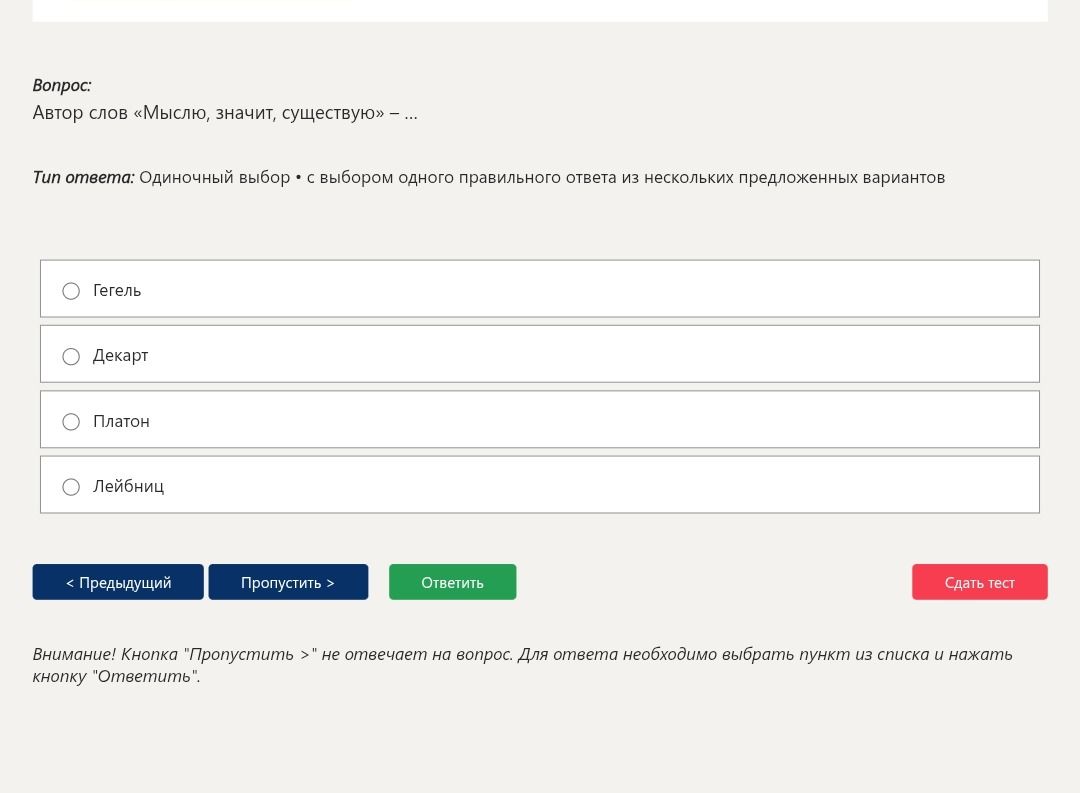Click the 'Платон' answer label text
This screenshot has width=1080, height=793.
[121, 422]
